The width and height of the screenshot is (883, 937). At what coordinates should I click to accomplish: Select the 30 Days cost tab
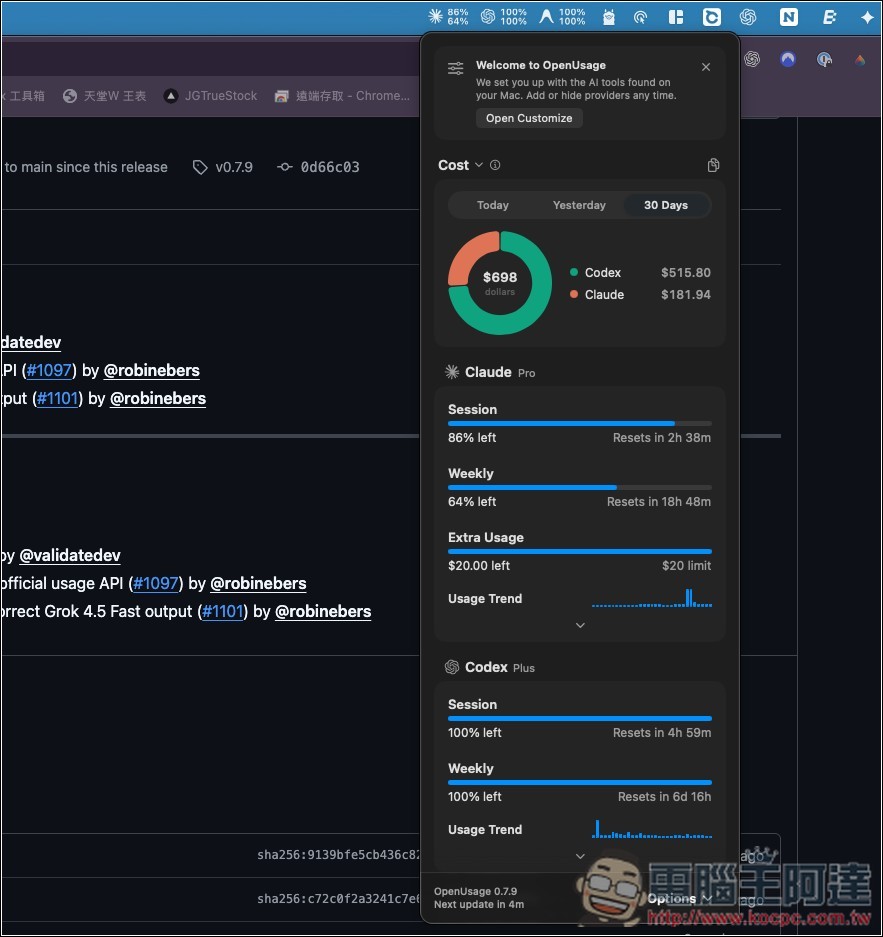coord(666,205)
